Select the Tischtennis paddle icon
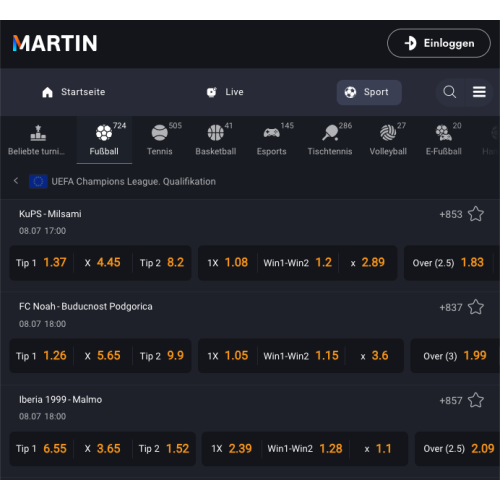Screen dimensions: 500x500 coord(330,133)
